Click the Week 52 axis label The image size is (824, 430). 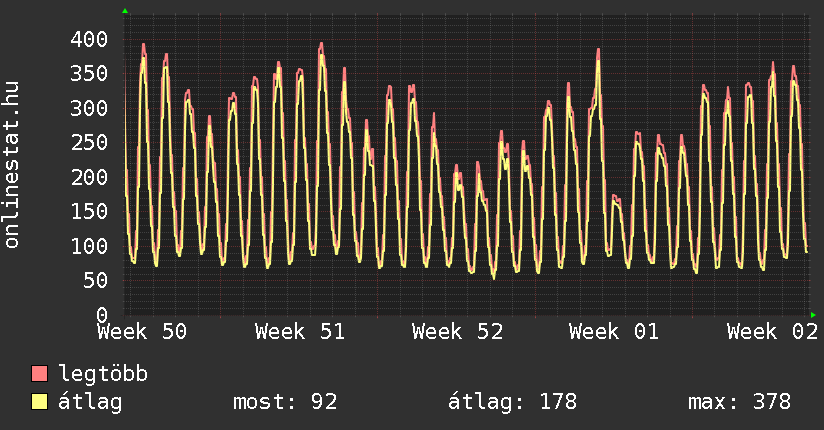point(457,332)
